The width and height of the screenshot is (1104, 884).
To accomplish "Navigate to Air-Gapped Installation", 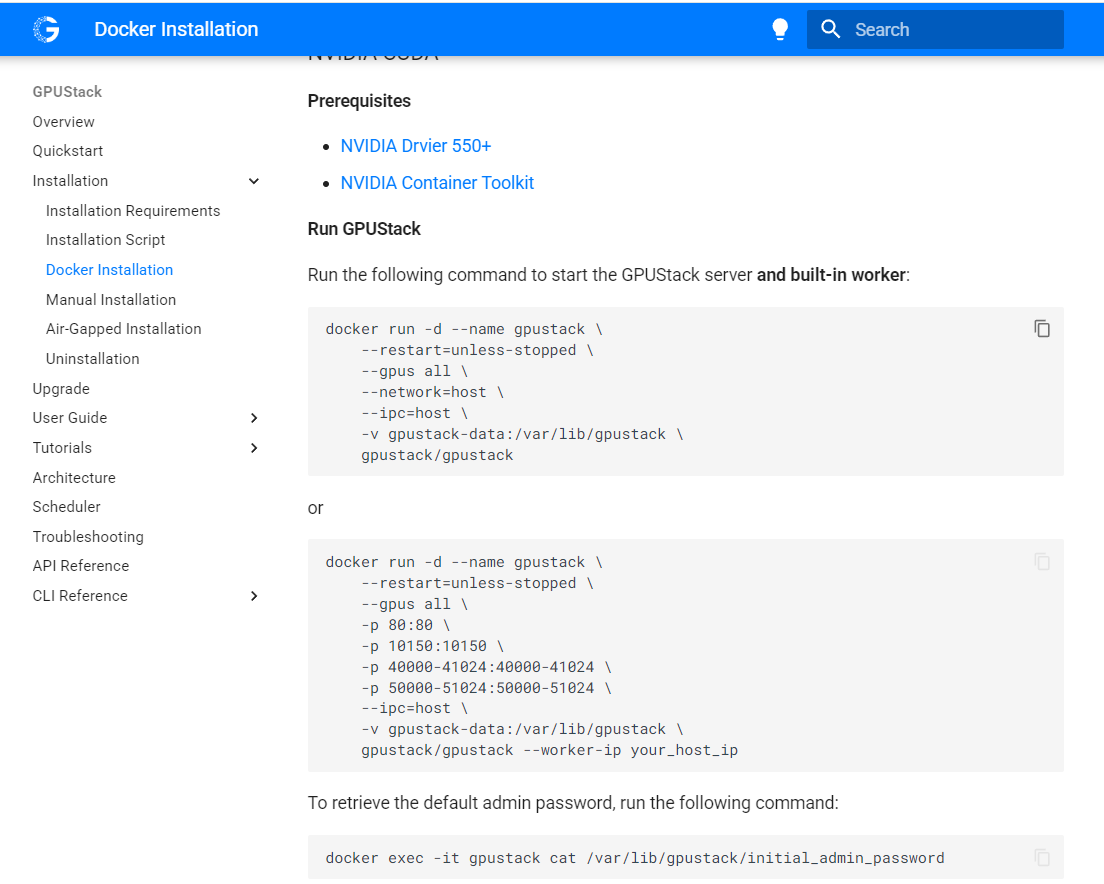I will pos(123,329).
